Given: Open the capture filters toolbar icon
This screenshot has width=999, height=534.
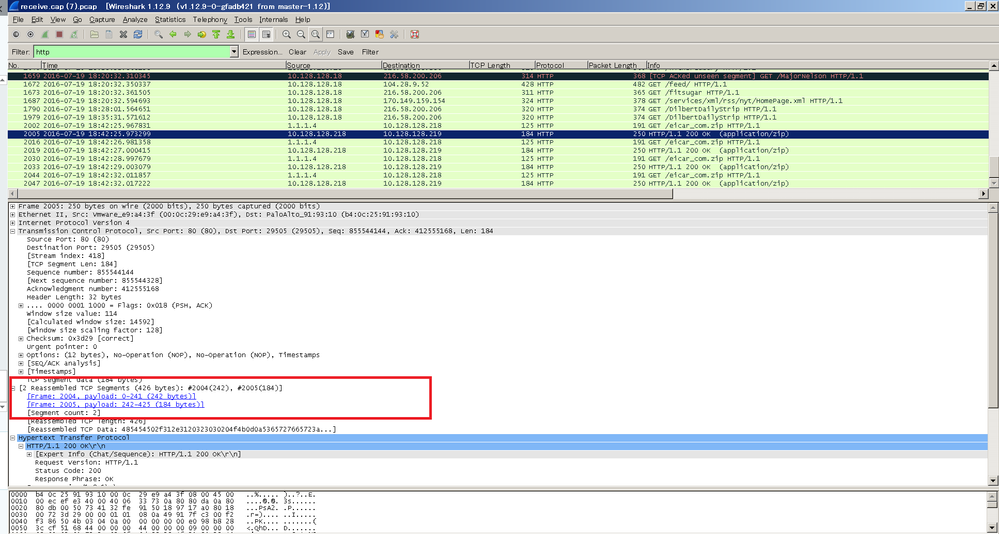Looking at the screenshot, I should tap(350, 35).
